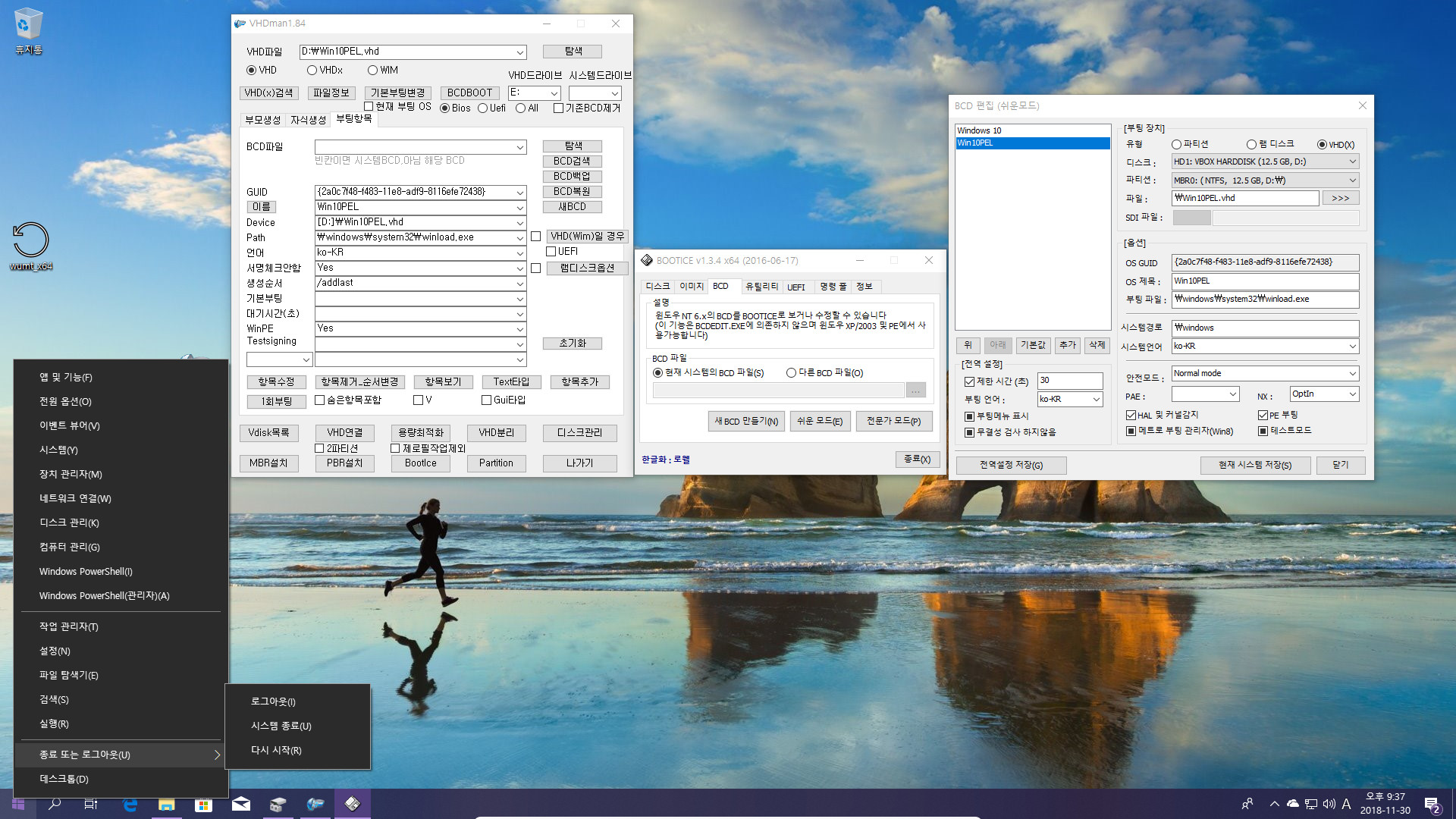
Task: Open the Windows Start button
Action: [18, 804]
